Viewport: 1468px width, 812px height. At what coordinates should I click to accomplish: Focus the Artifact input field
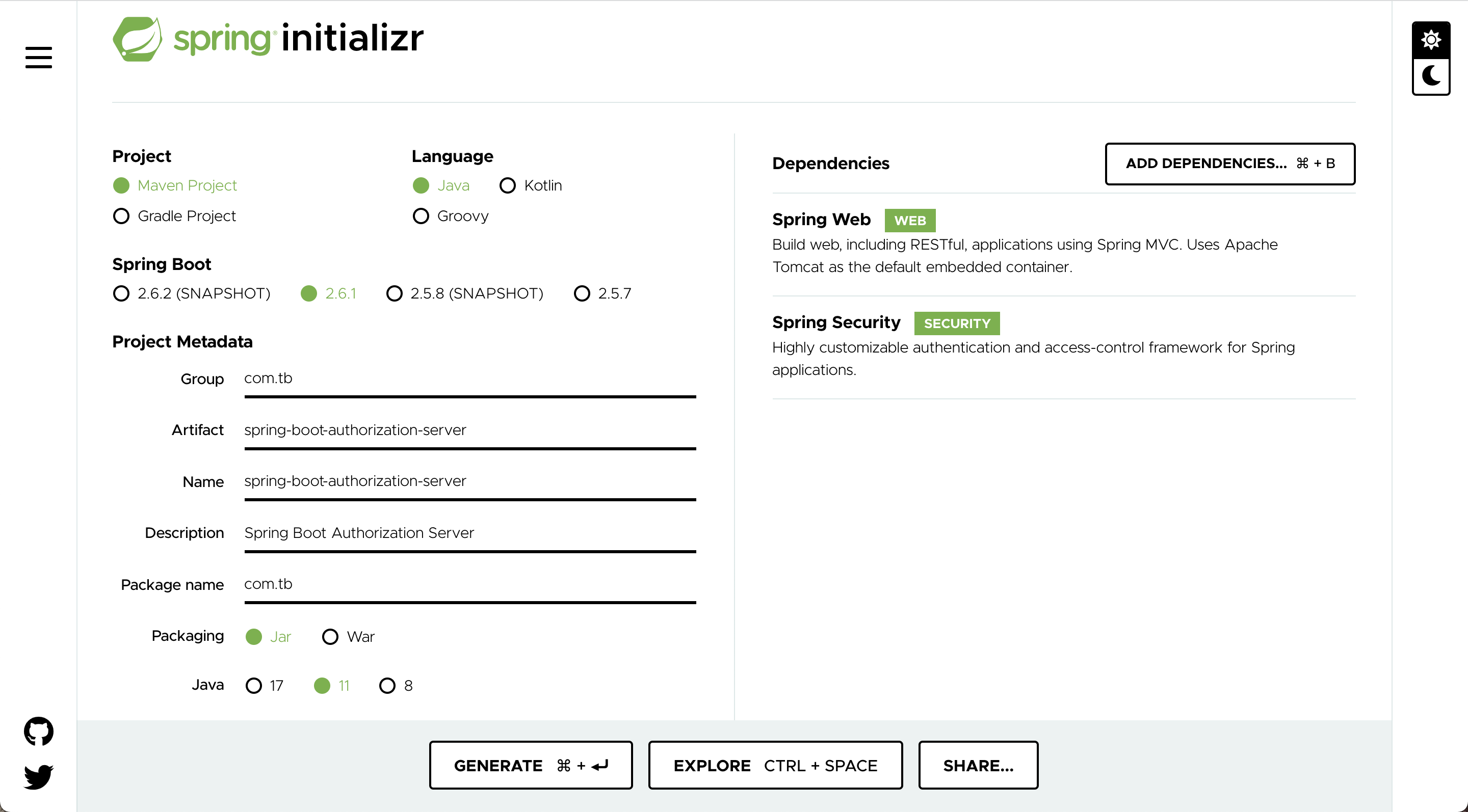[470, 431]
